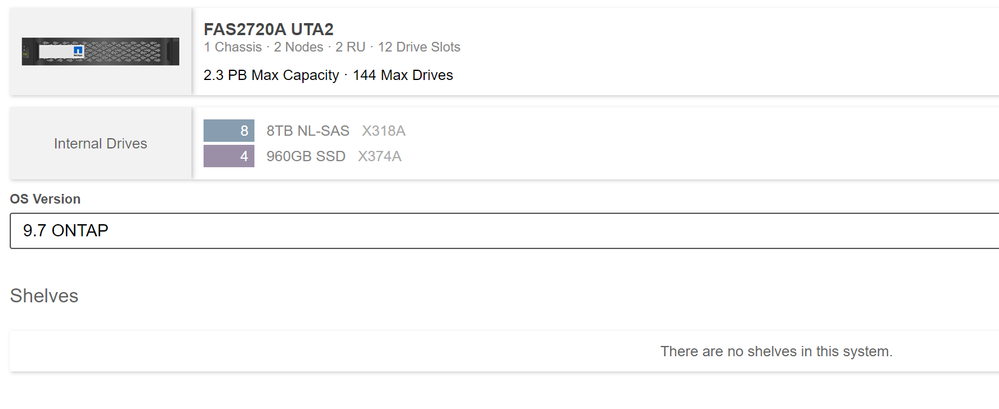Click the OS Version field label
999x409 pixels.
click(x=45, y=199)
